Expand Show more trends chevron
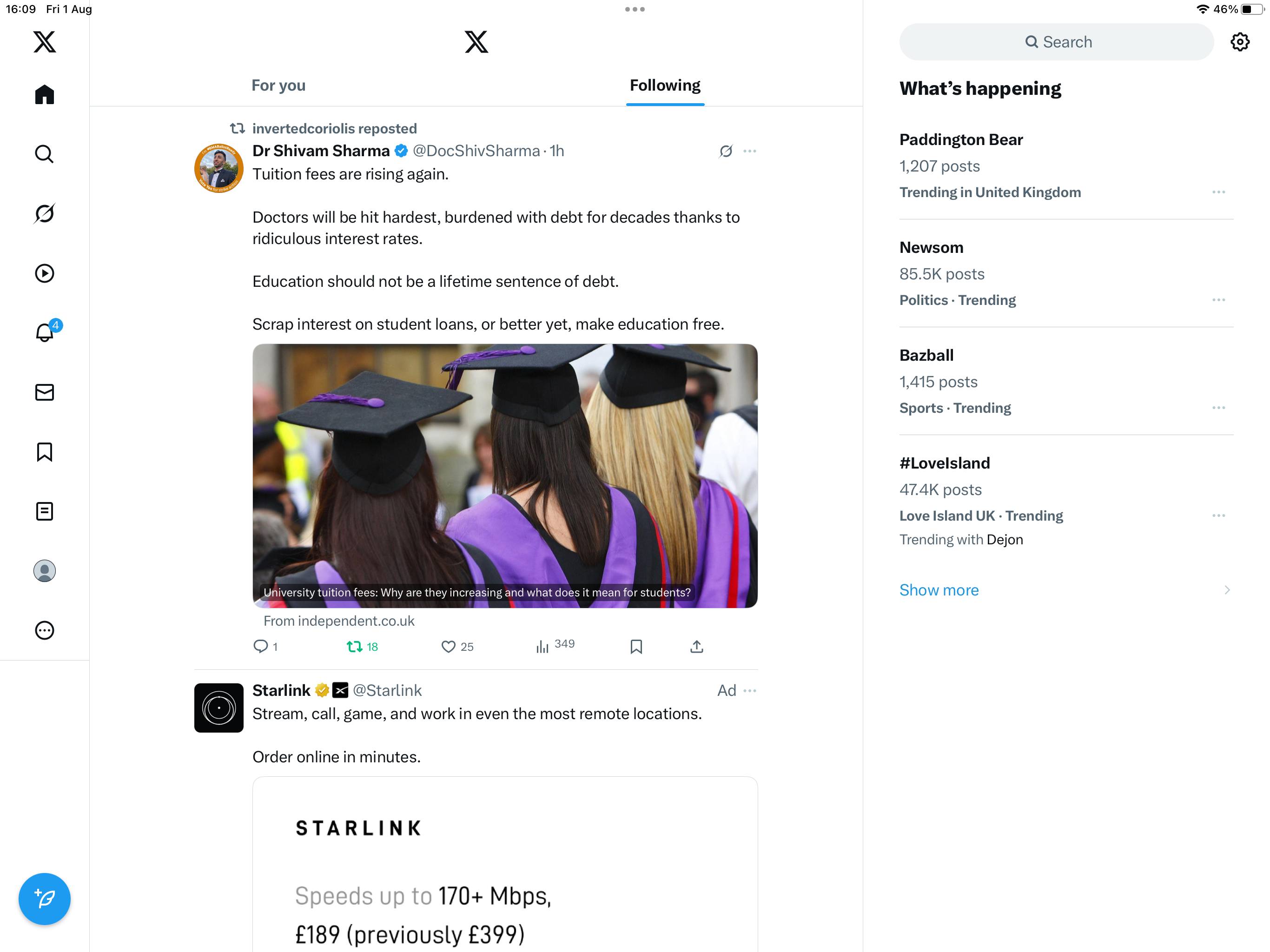The width and height of the screenshot is (1270, 952). tap(1226, 590)
